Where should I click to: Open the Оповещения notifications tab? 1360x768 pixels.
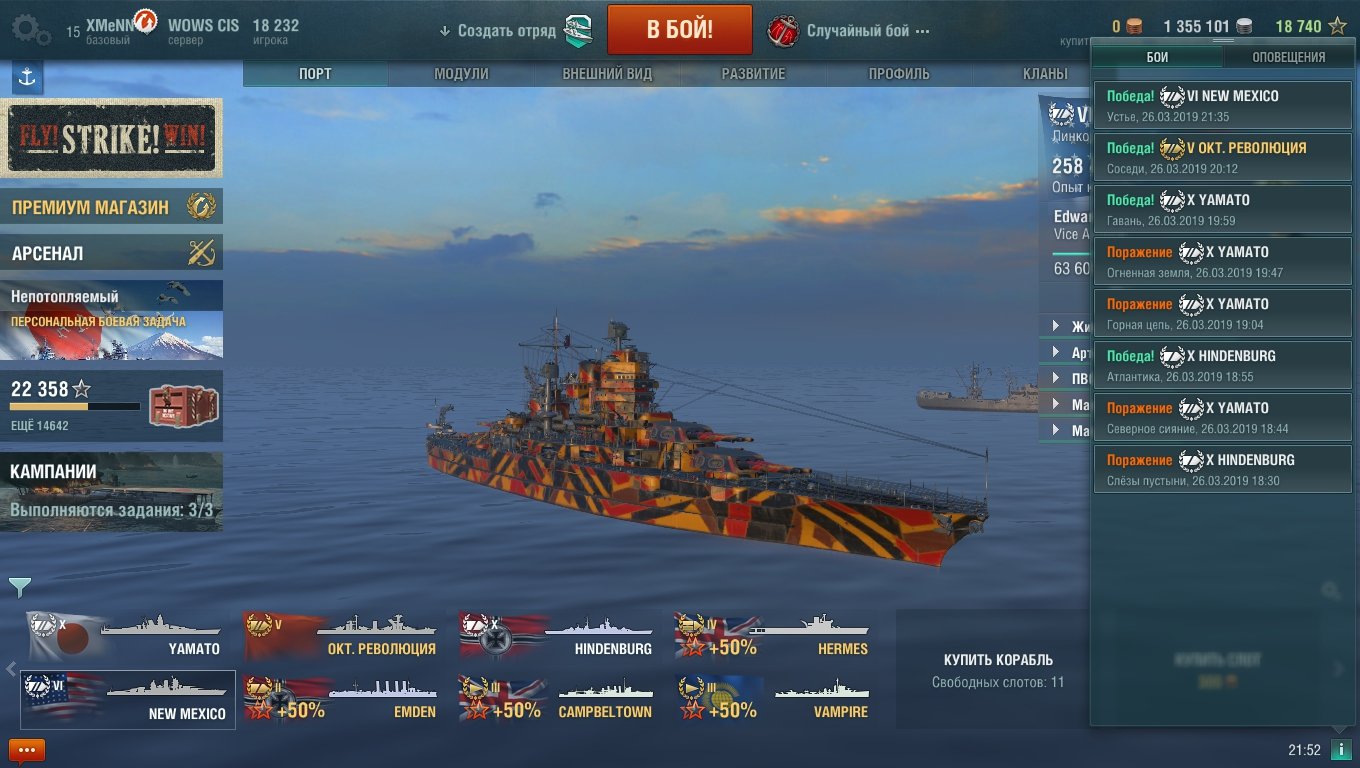pyautogui.click(x=1289, y=57)
